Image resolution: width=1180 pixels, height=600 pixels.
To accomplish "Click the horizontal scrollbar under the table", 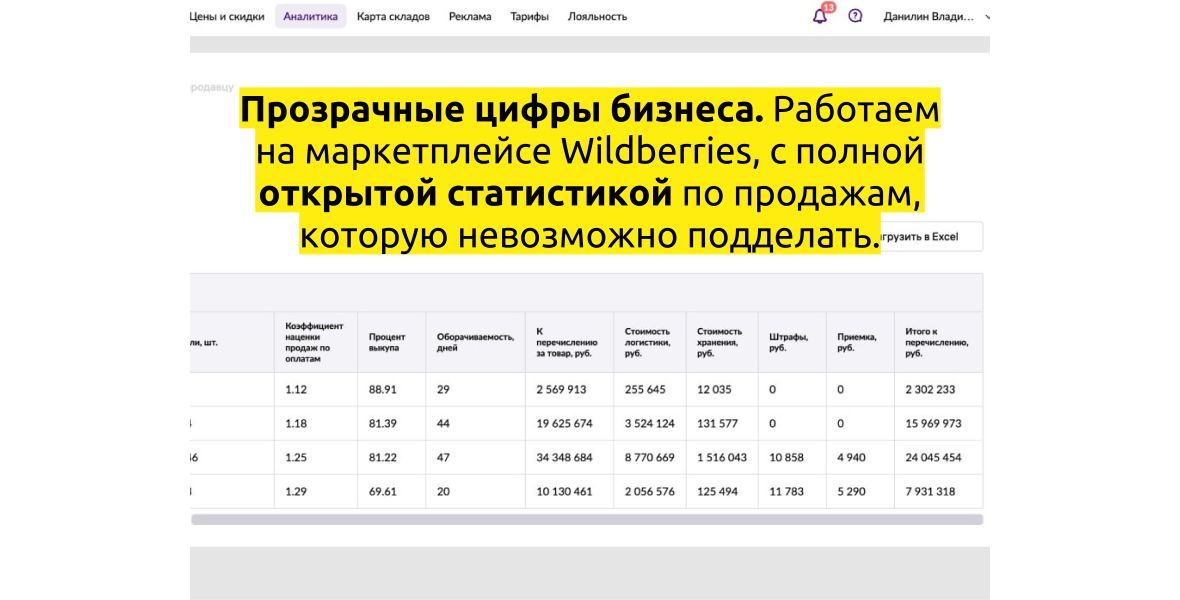I will pos(587,519).
